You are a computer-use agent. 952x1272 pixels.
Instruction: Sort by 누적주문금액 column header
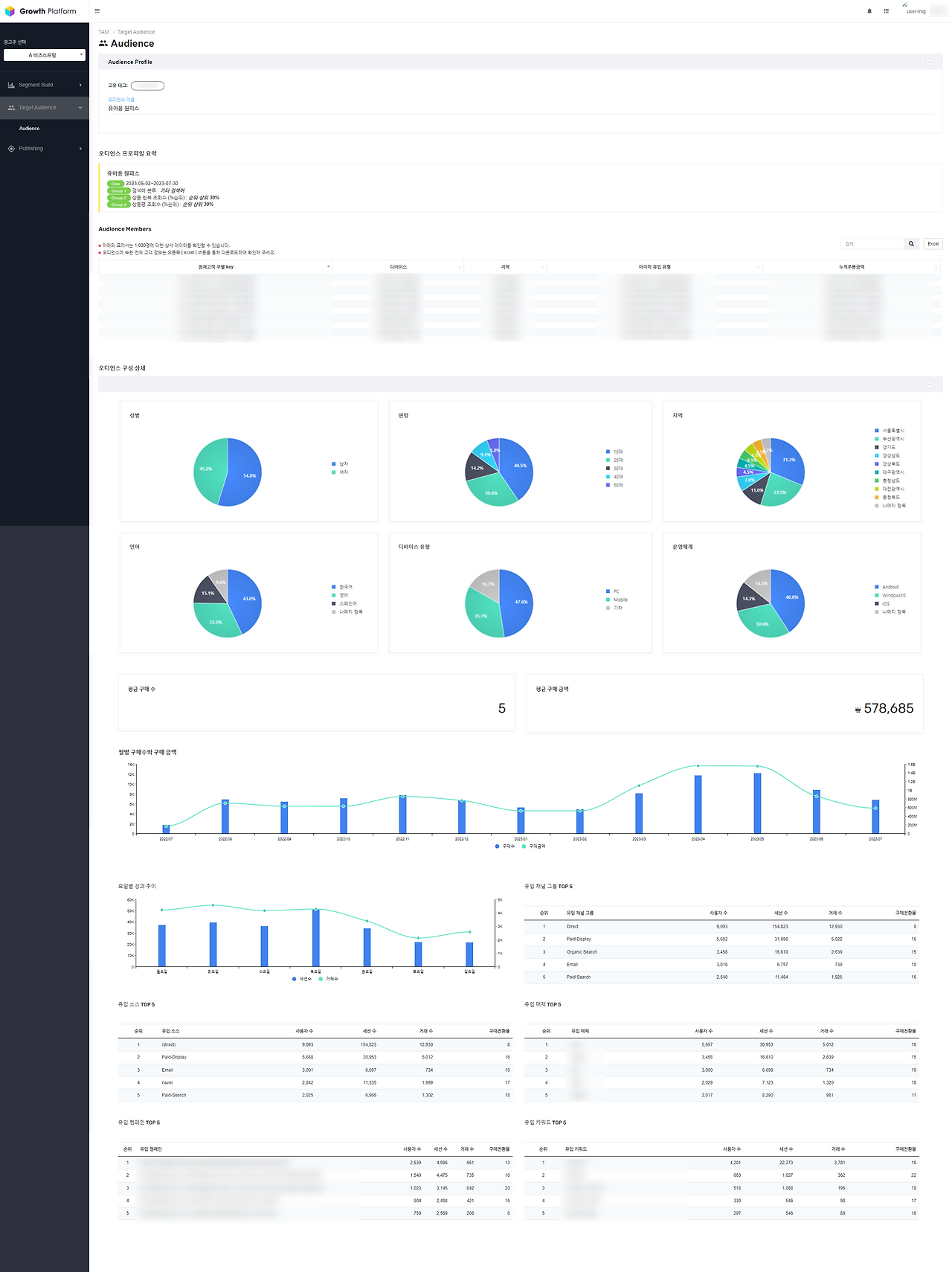[x=852, y=267]
